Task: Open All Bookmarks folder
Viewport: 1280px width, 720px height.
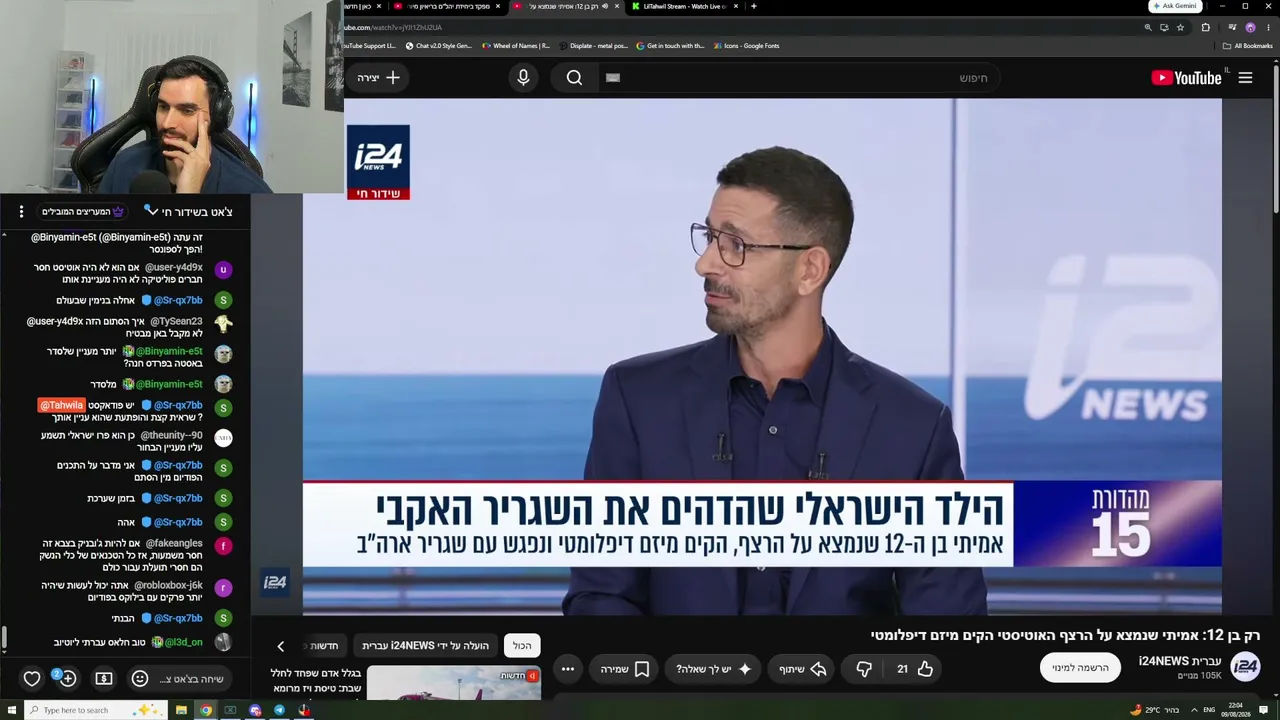Action: coord(1248,46)
